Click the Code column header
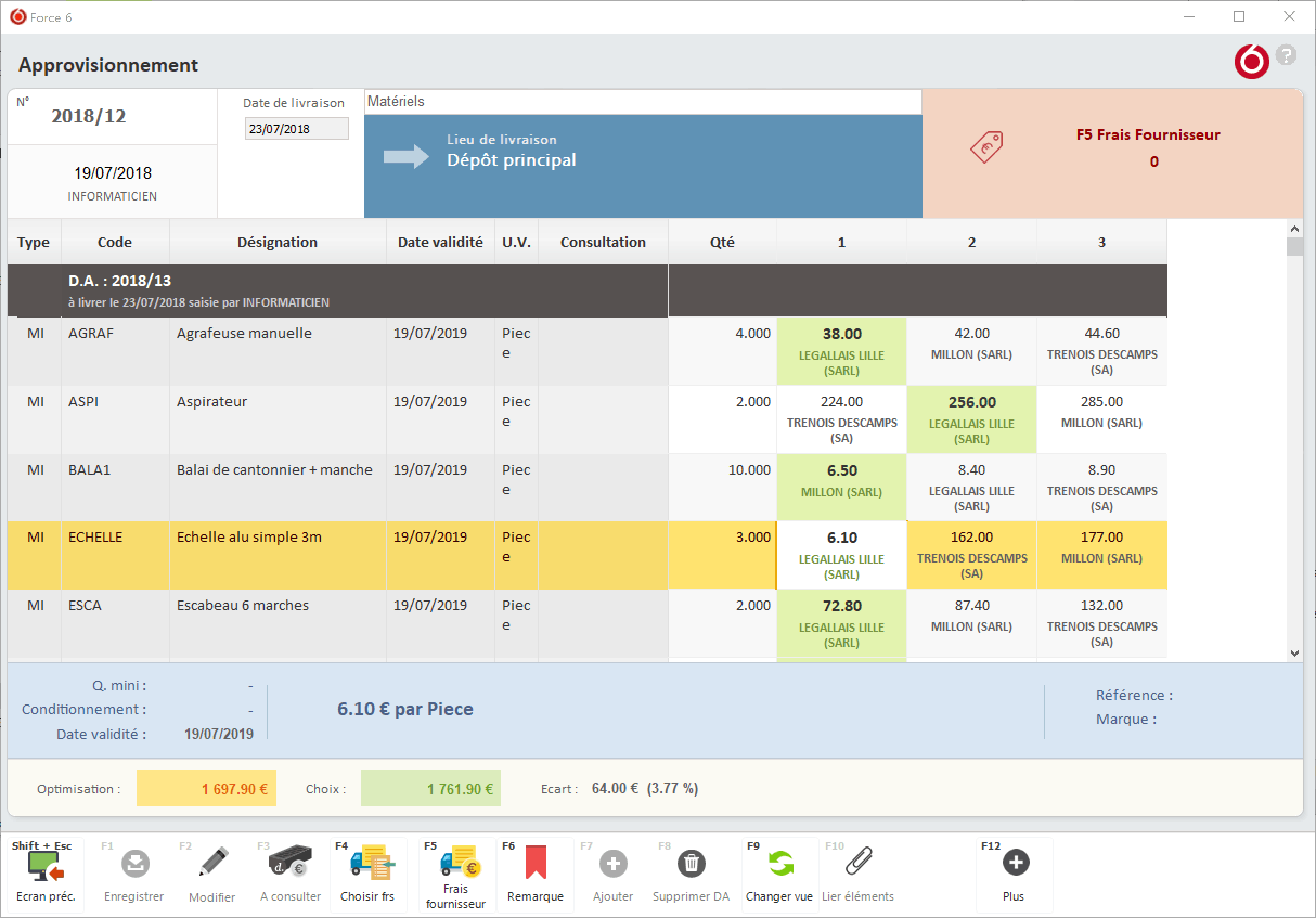 click(114, 242)
